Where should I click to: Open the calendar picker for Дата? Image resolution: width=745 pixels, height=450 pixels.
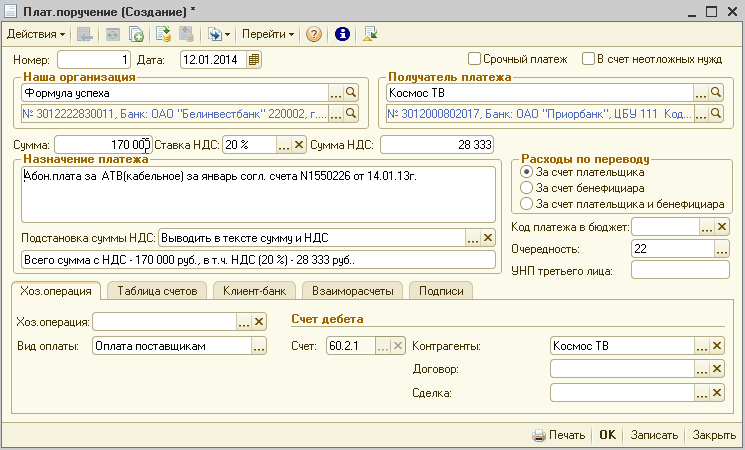pos(254,59)
